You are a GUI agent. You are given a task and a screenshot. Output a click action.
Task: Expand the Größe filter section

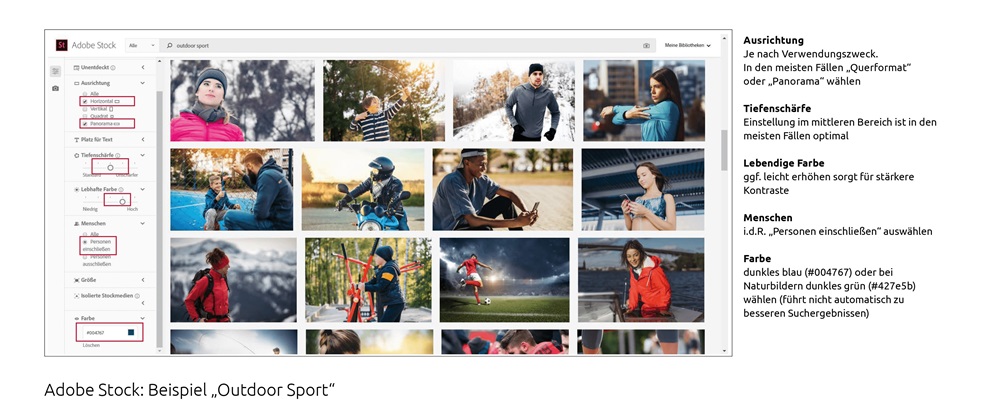pyautogui.click(x=143, y=280)
